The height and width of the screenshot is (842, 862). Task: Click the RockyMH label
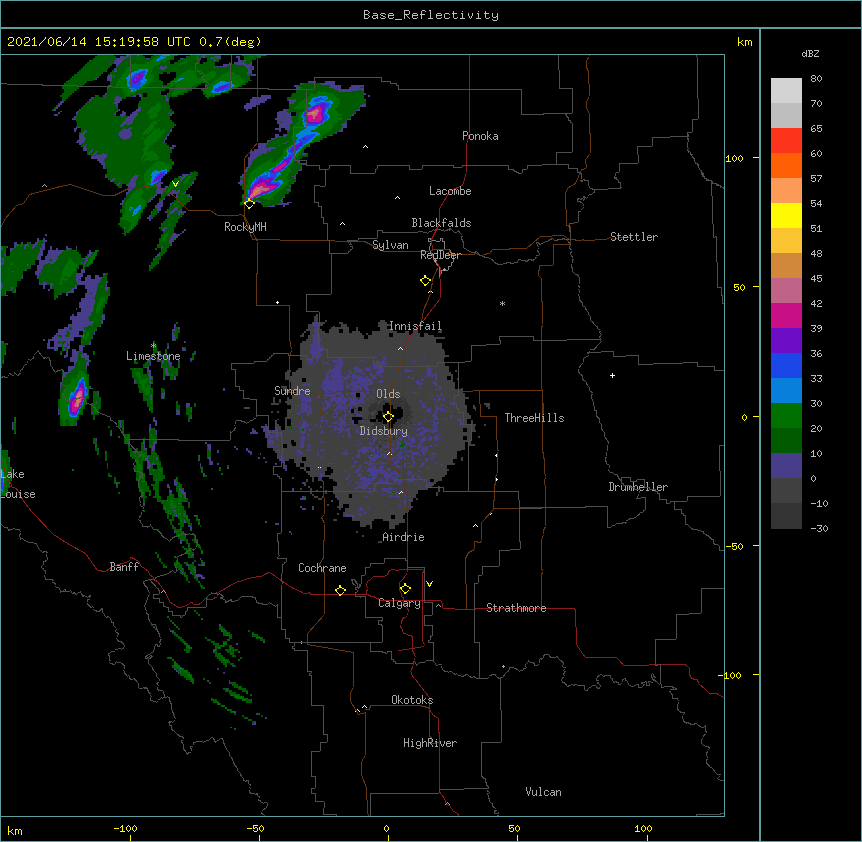point(245,227)
